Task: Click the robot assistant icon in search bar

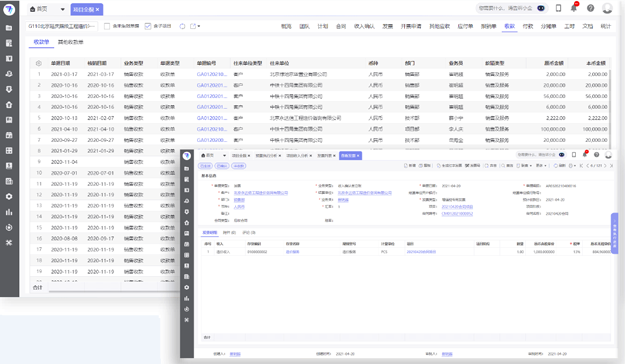Action: pos(541,8)
